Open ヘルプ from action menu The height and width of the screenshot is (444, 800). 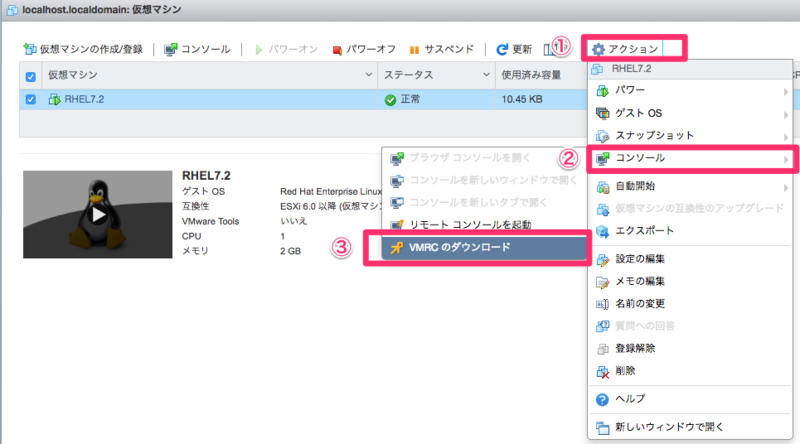click(690, 399)
